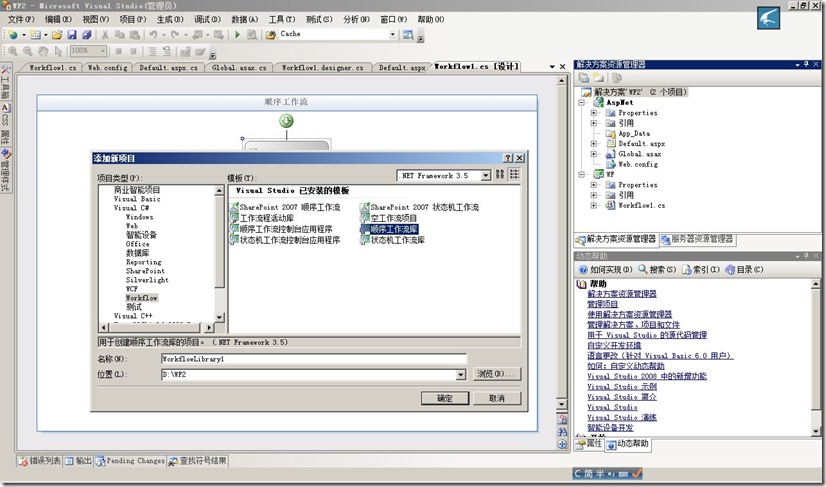Click the dialog help question mark button
826x487 pixels.
point(508,158)
